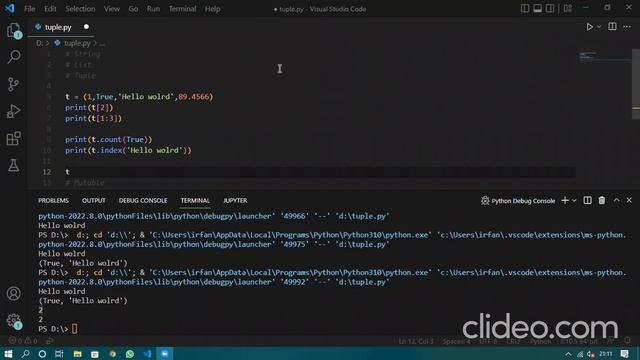Split the editor to the right
This screenshot has height=360, width=640.
coord(612,27)
